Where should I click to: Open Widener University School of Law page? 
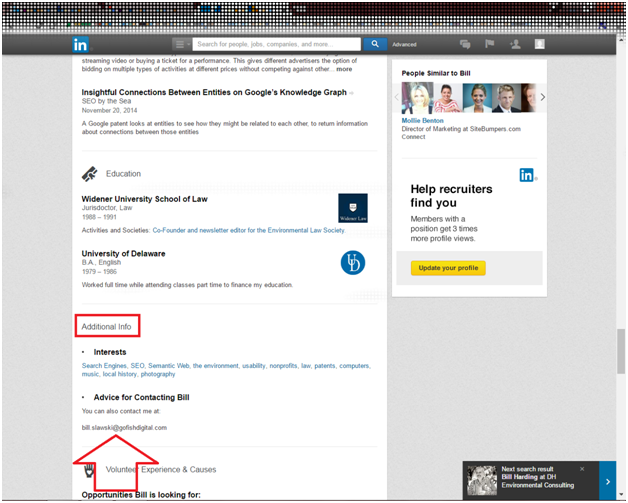[x=144, y=199]
